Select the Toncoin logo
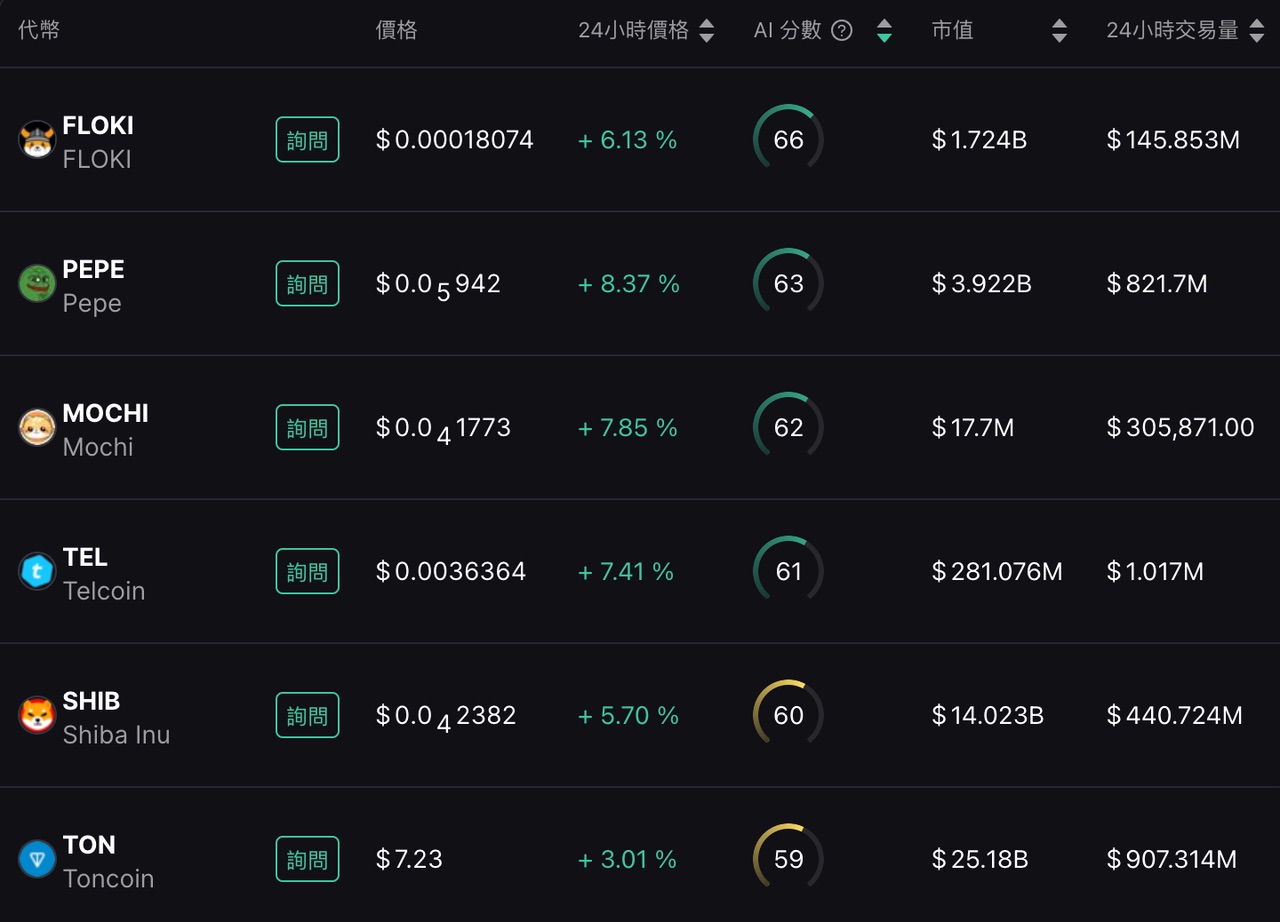Image resolution: width=1280 pixels, height=922 pixels. click(37, 858)
